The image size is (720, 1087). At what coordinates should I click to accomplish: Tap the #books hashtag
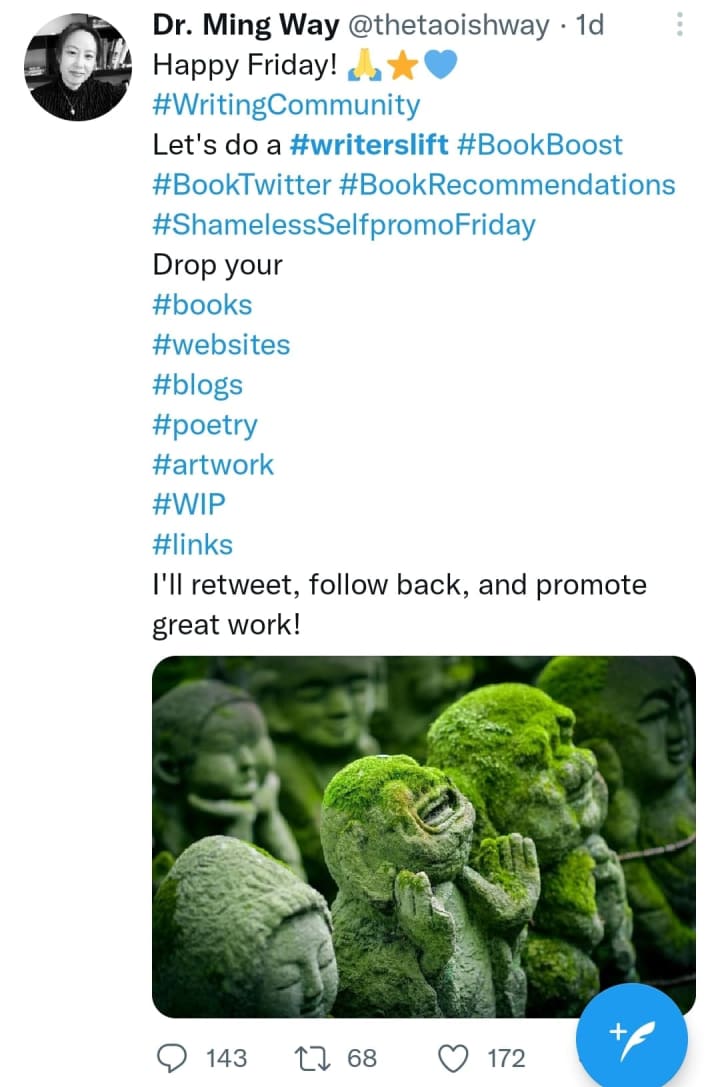[x=202, y=305]
